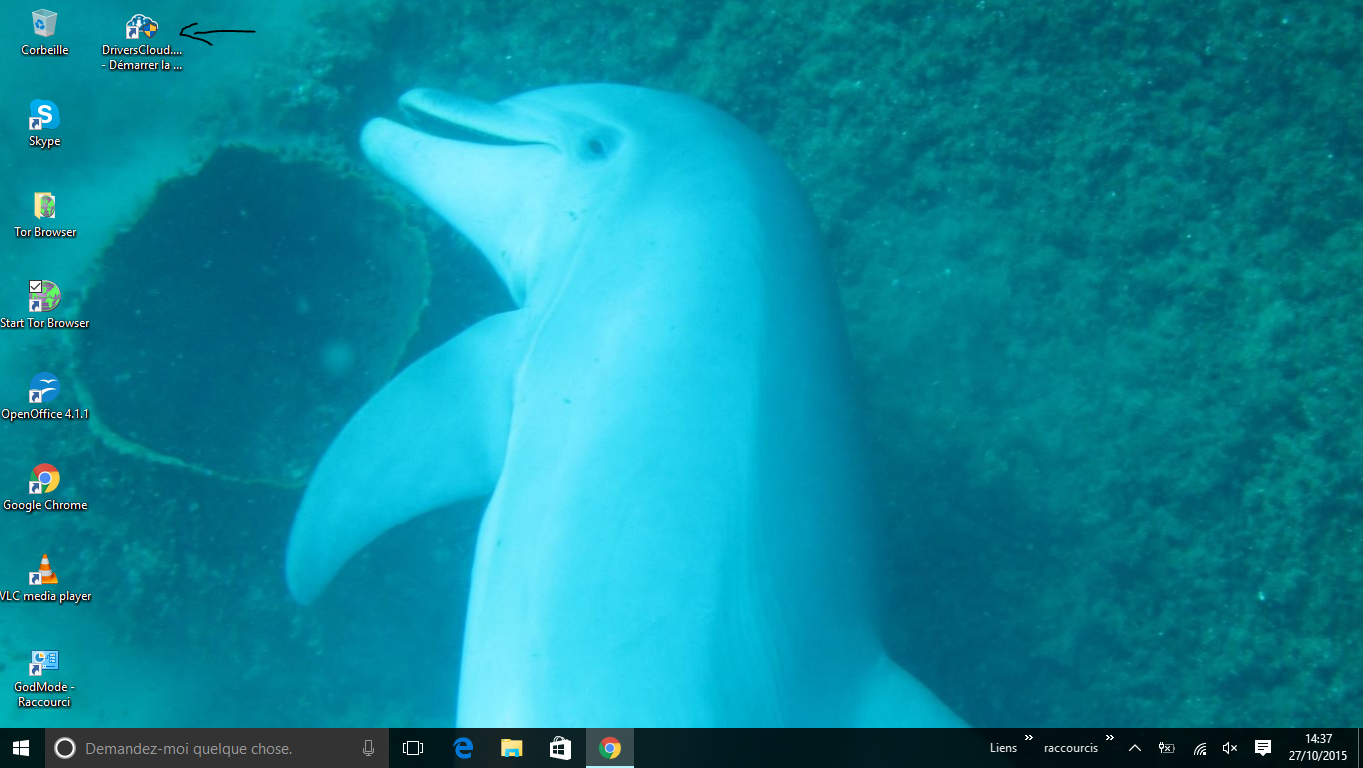Open File Explorer from taskbar

pos(511,748)
